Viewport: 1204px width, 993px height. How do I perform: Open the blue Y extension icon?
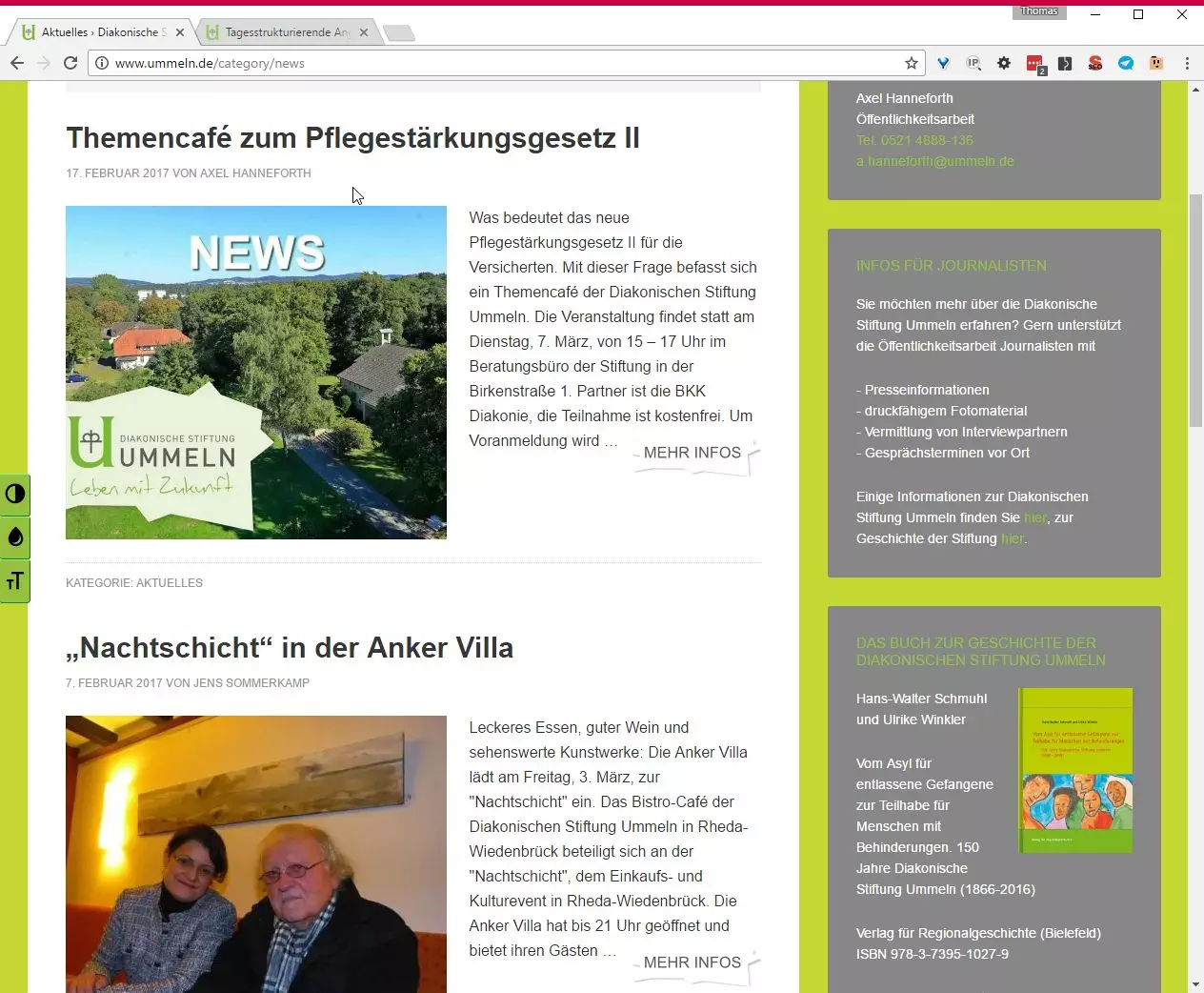(x=943, y=63)
